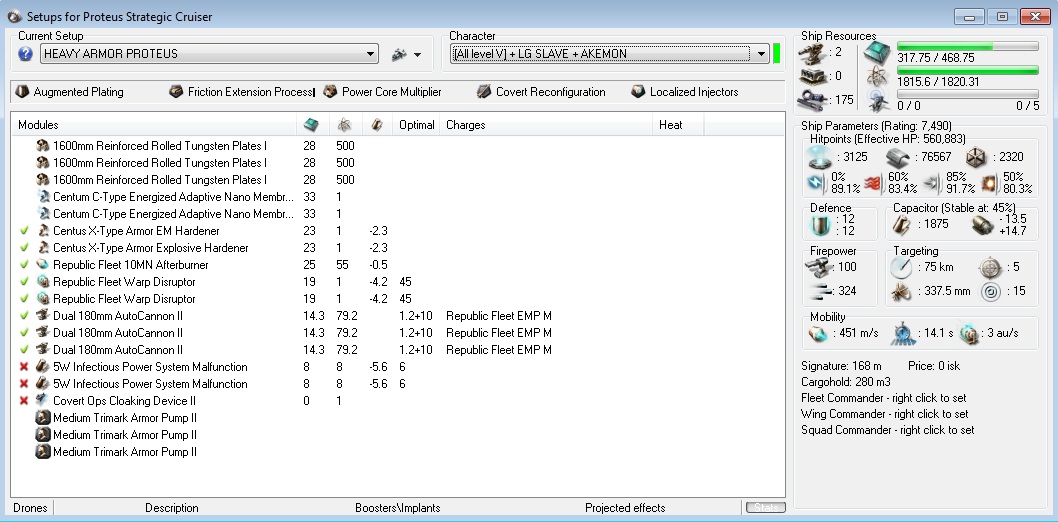Click the CPU usage progress bar
1058x522 pixels.
(968, 46)
